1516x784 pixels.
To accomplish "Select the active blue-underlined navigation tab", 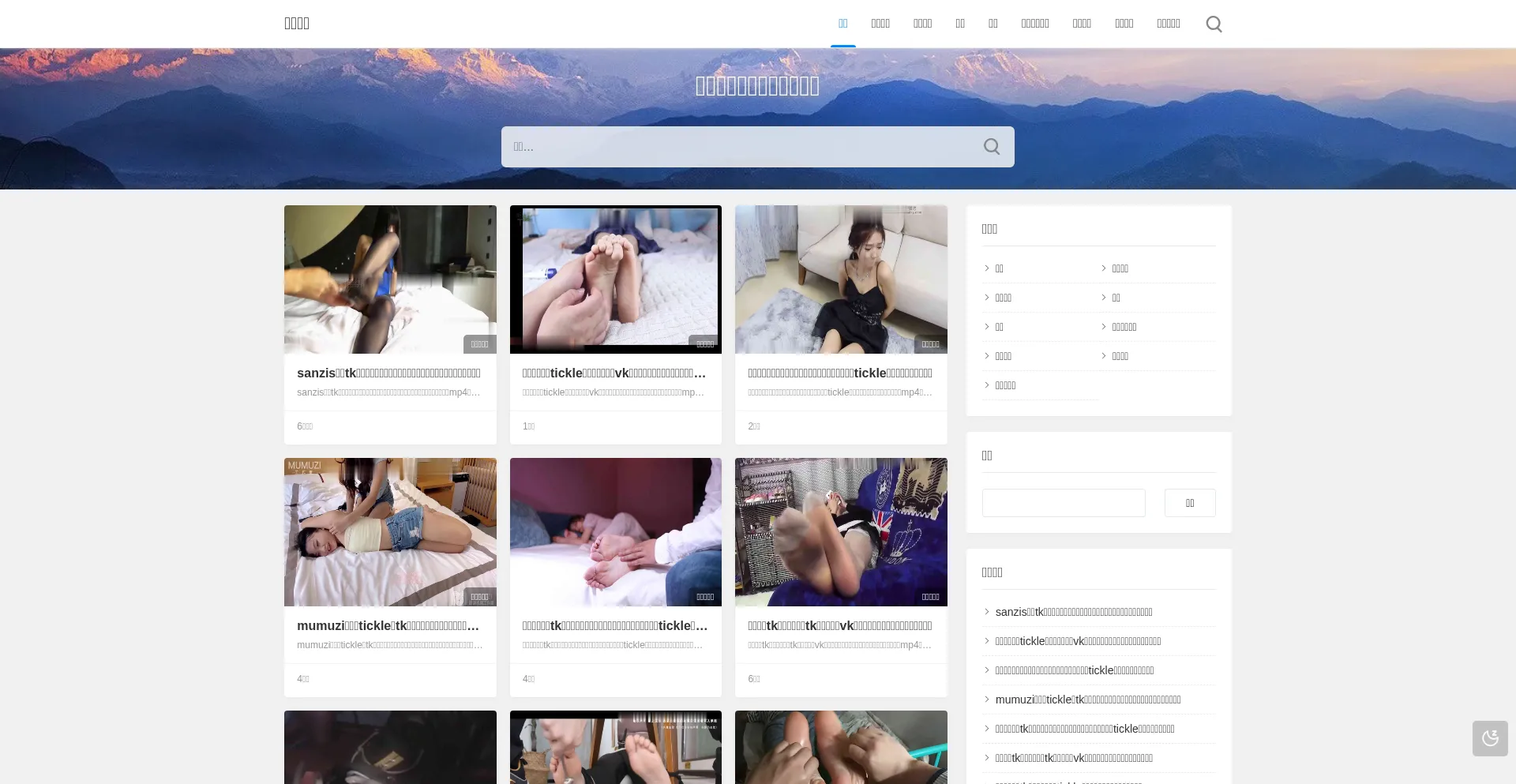I will (x=842, y=24).
